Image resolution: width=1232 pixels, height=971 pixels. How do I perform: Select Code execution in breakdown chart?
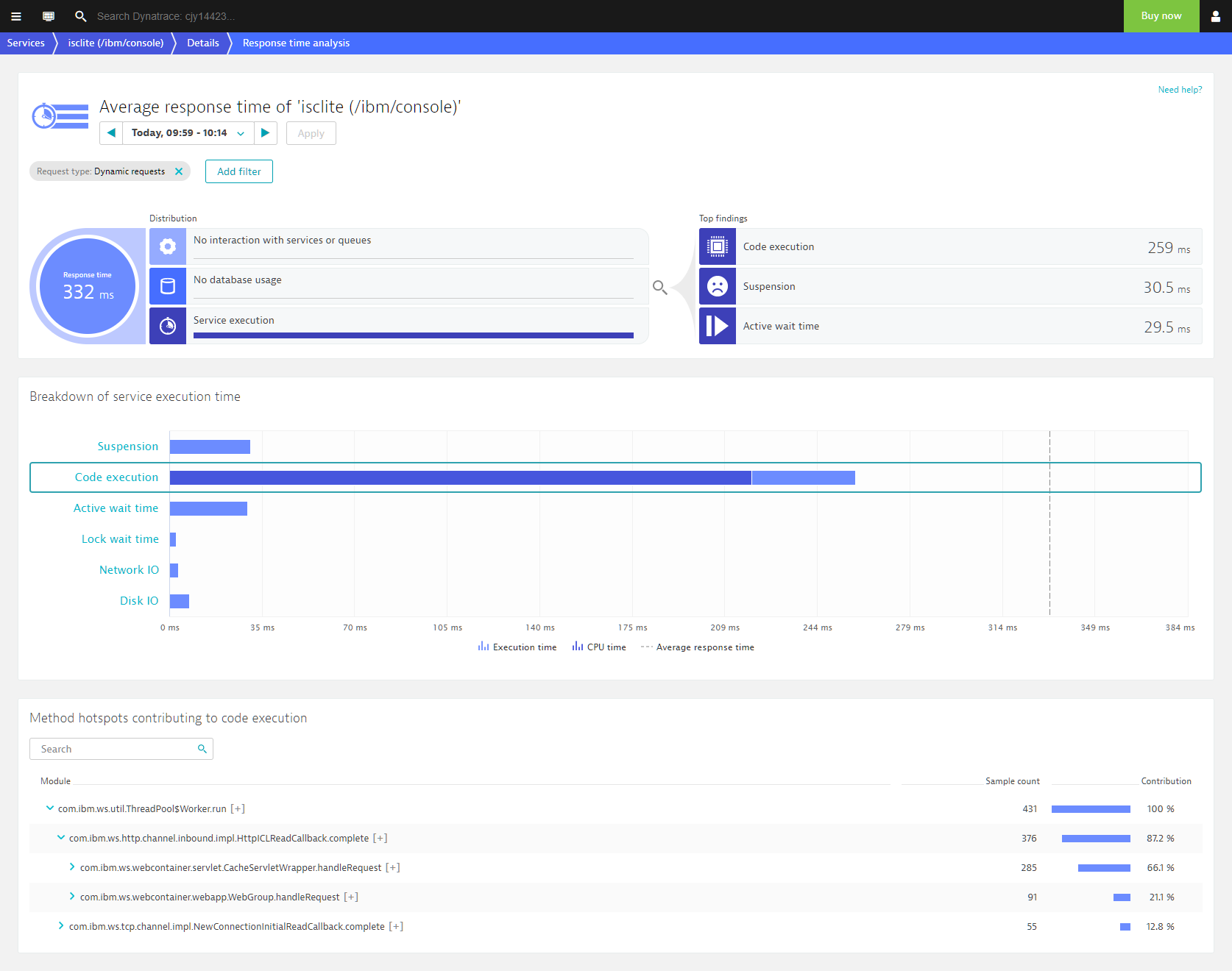(116, 477)
